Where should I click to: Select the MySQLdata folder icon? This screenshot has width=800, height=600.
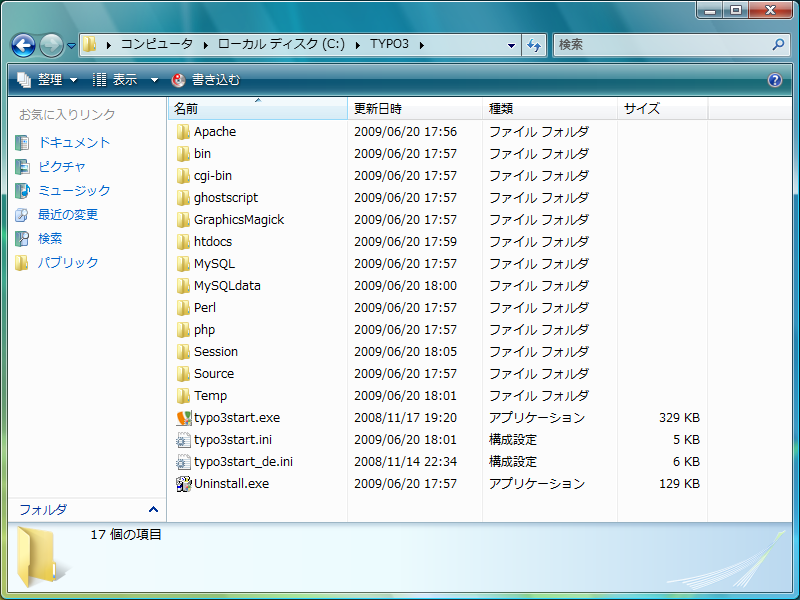(x=183, y=285)
